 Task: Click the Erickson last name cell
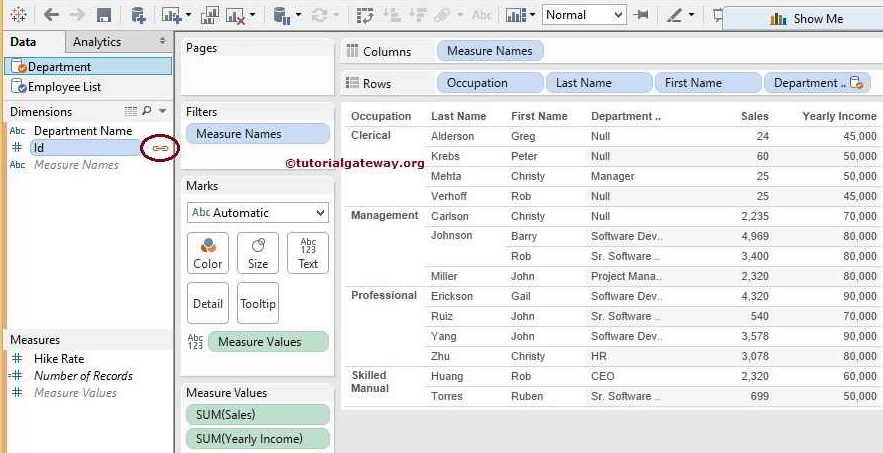coord(452,296)
